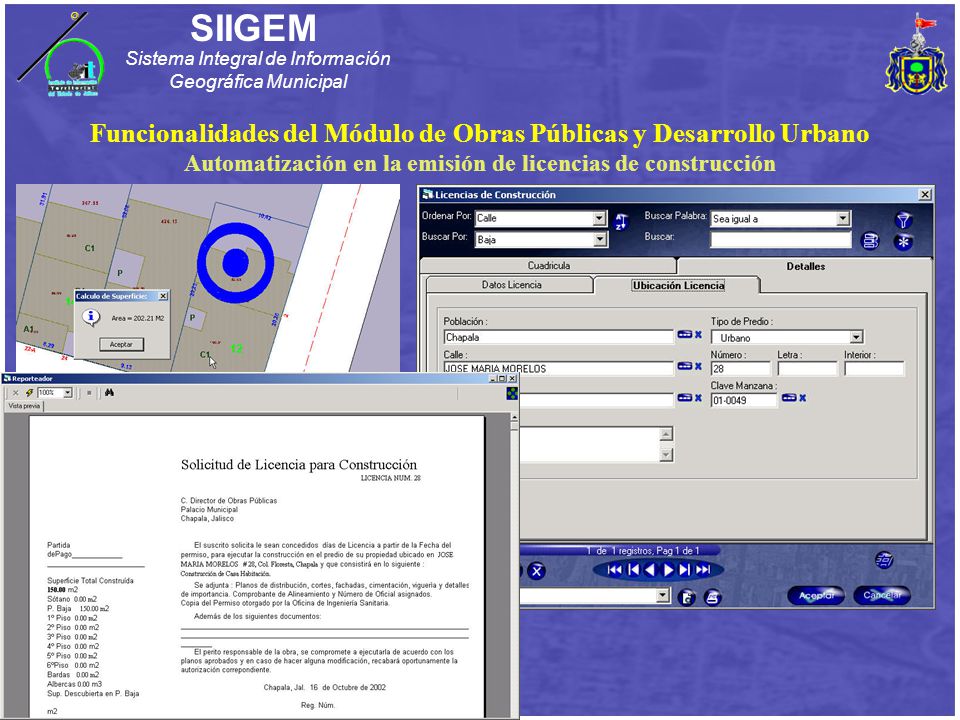Click the calculator-style icon above Cancelar

(x=884, y=560)
